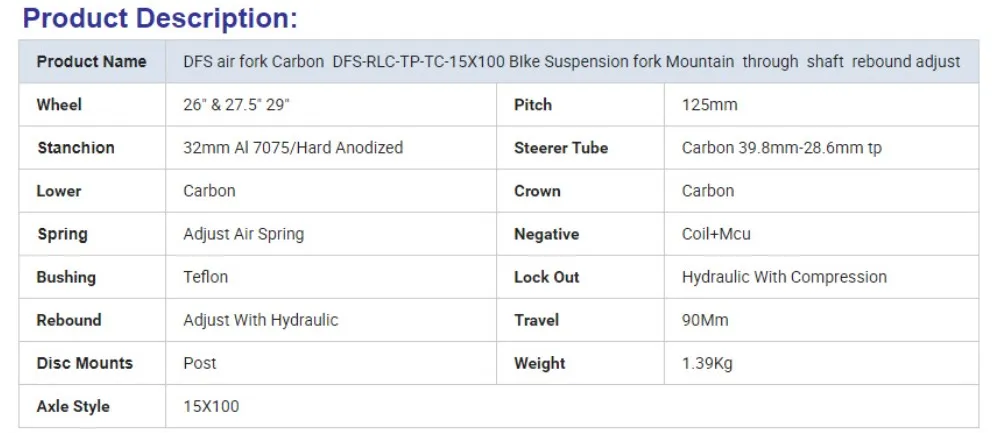
Task: Click the Axle Style value 15X100
Action: [211, 406]
